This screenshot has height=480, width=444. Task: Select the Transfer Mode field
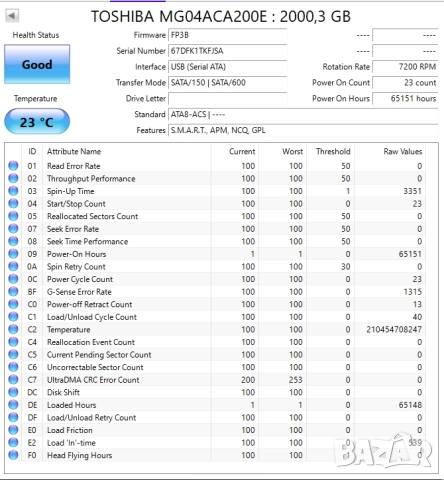(228, 83)
